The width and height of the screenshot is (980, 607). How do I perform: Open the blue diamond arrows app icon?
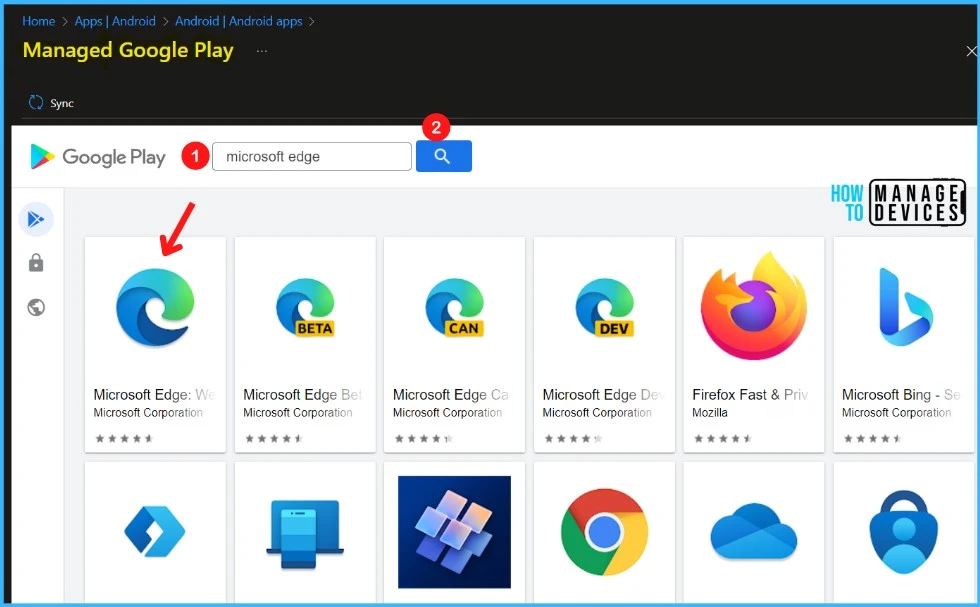click(155, 531)
